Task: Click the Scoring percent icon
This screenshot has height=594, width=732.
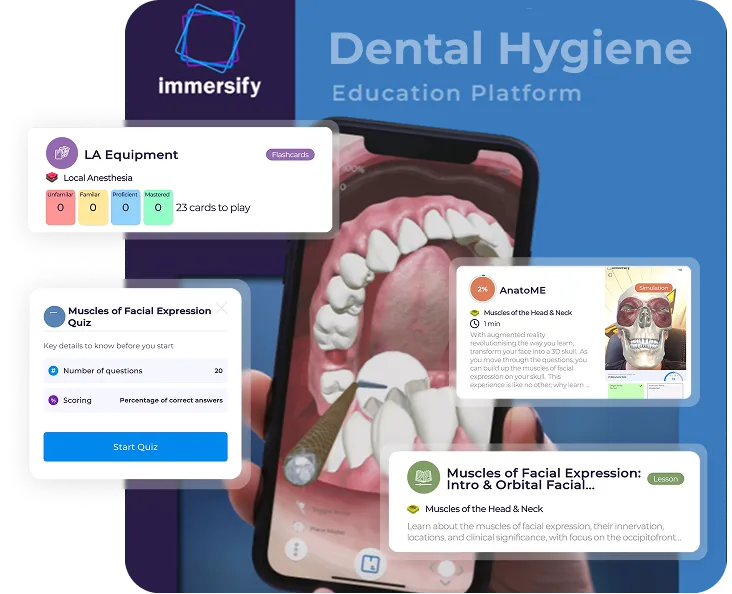Action: coord(53,400)
